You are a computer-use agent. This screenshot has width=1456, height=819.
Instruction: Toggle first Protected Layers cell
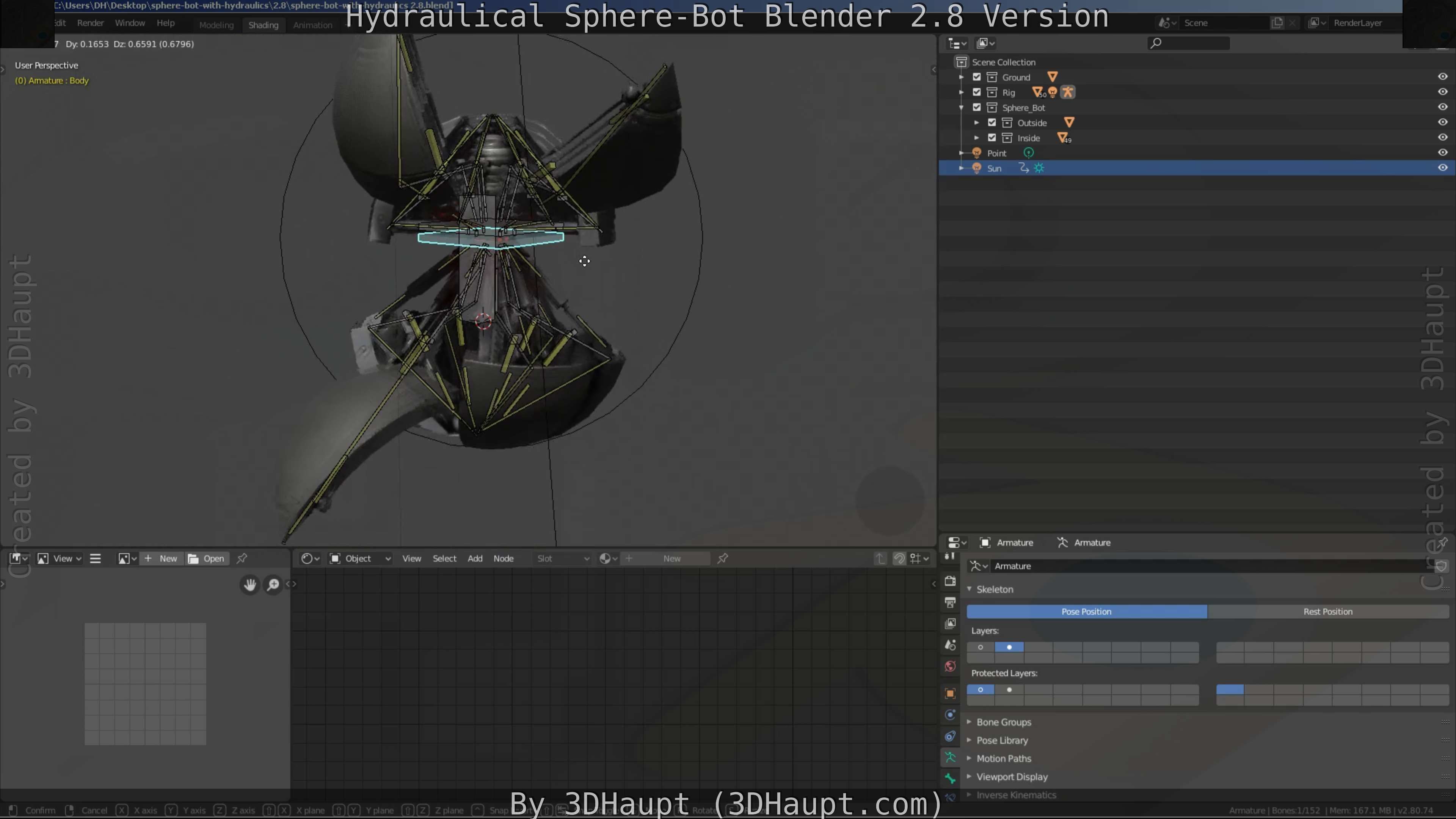tap(981, 690)
